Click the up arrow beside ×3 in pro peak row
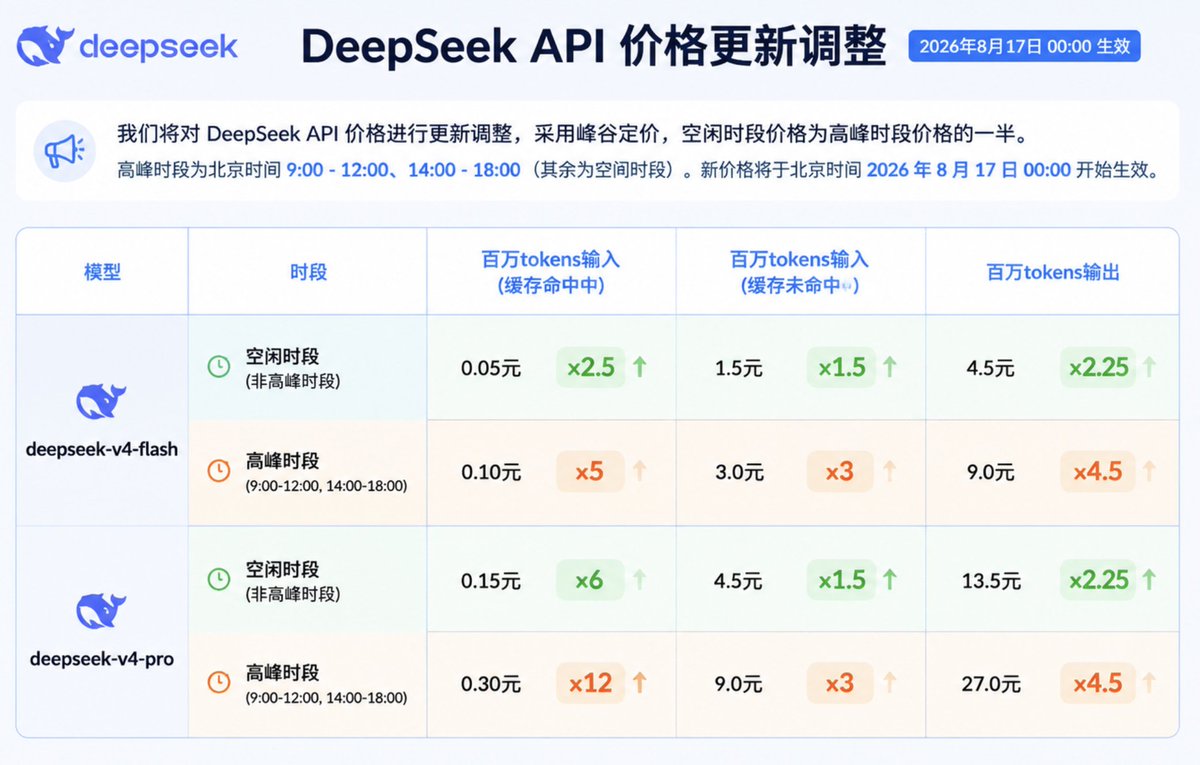1200x765 pixels. (890, 683)
